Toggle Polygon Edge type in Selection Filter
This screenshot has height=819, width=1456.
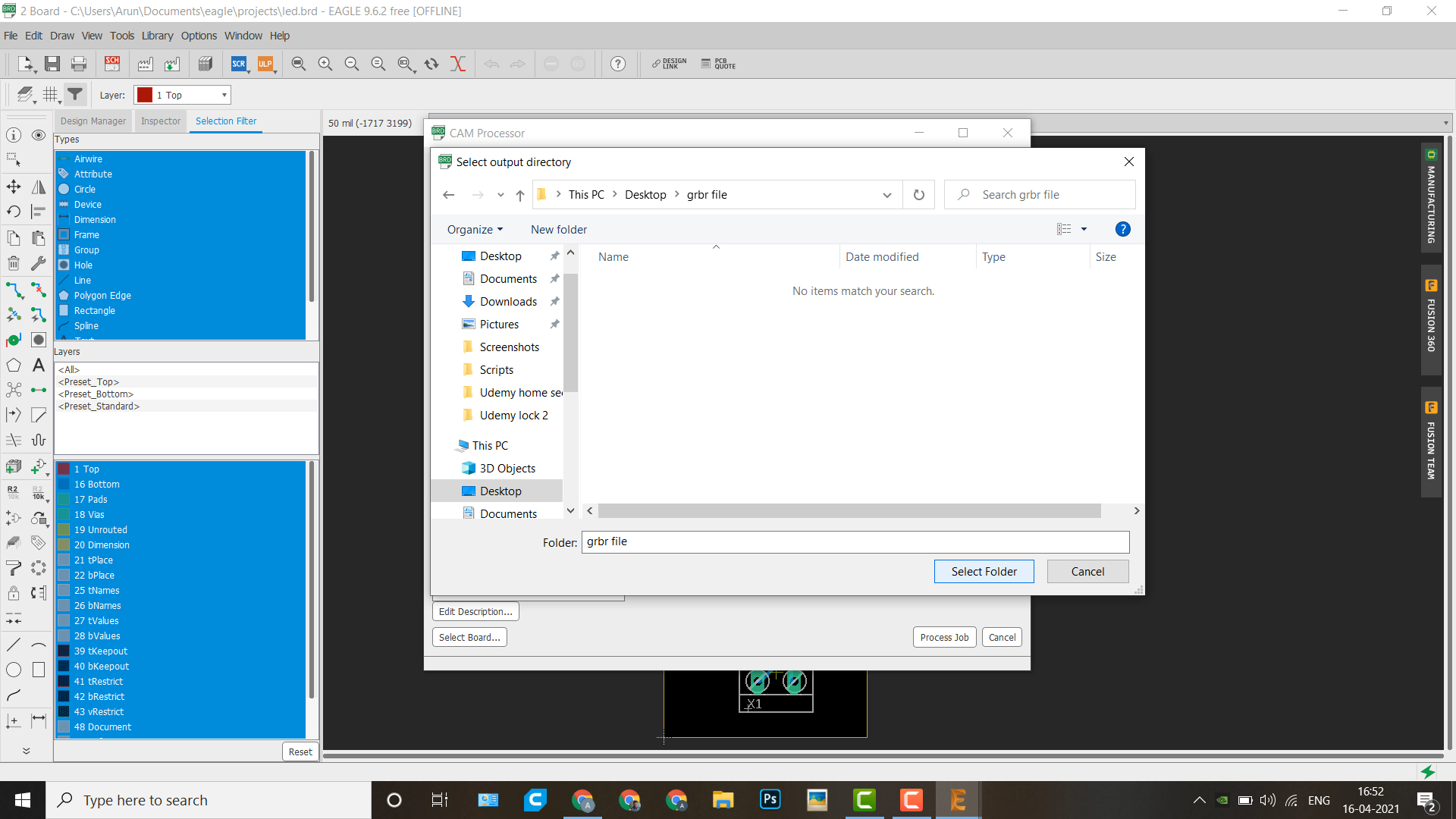[180, 296]
